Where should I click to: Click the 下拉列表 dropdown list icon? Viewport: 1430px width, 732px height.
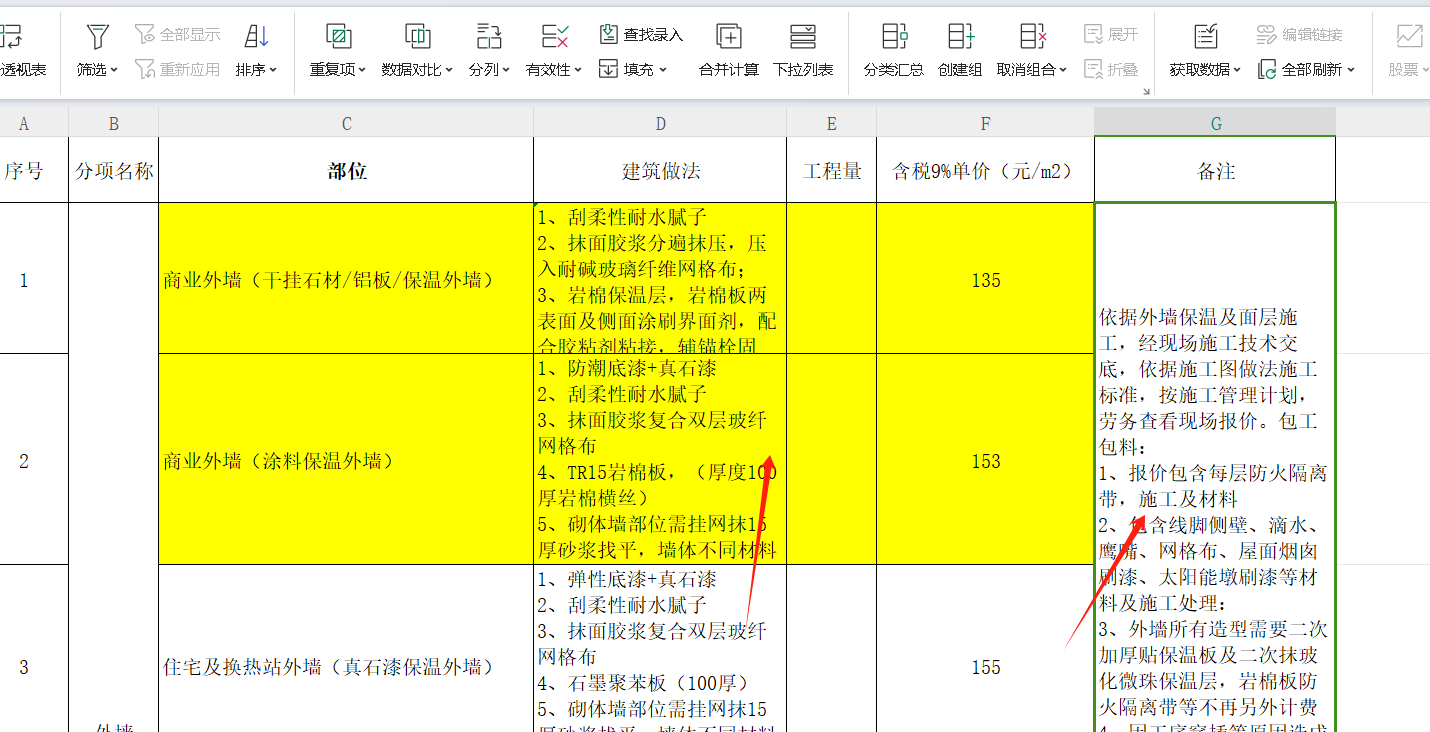(x=803, y=36)
